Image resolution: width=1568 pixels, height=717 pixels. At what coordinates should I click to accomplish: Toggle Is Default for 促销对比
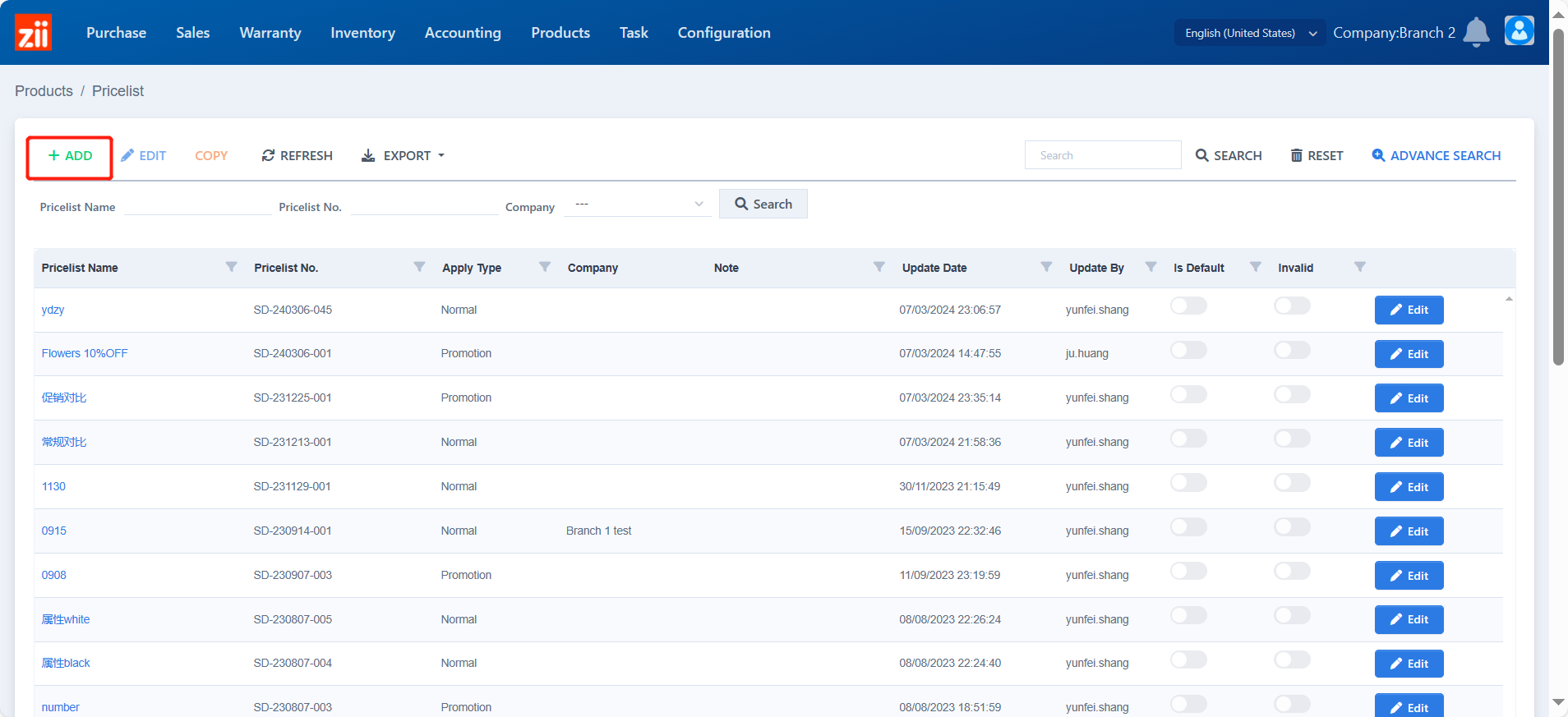coord(1188,395)
